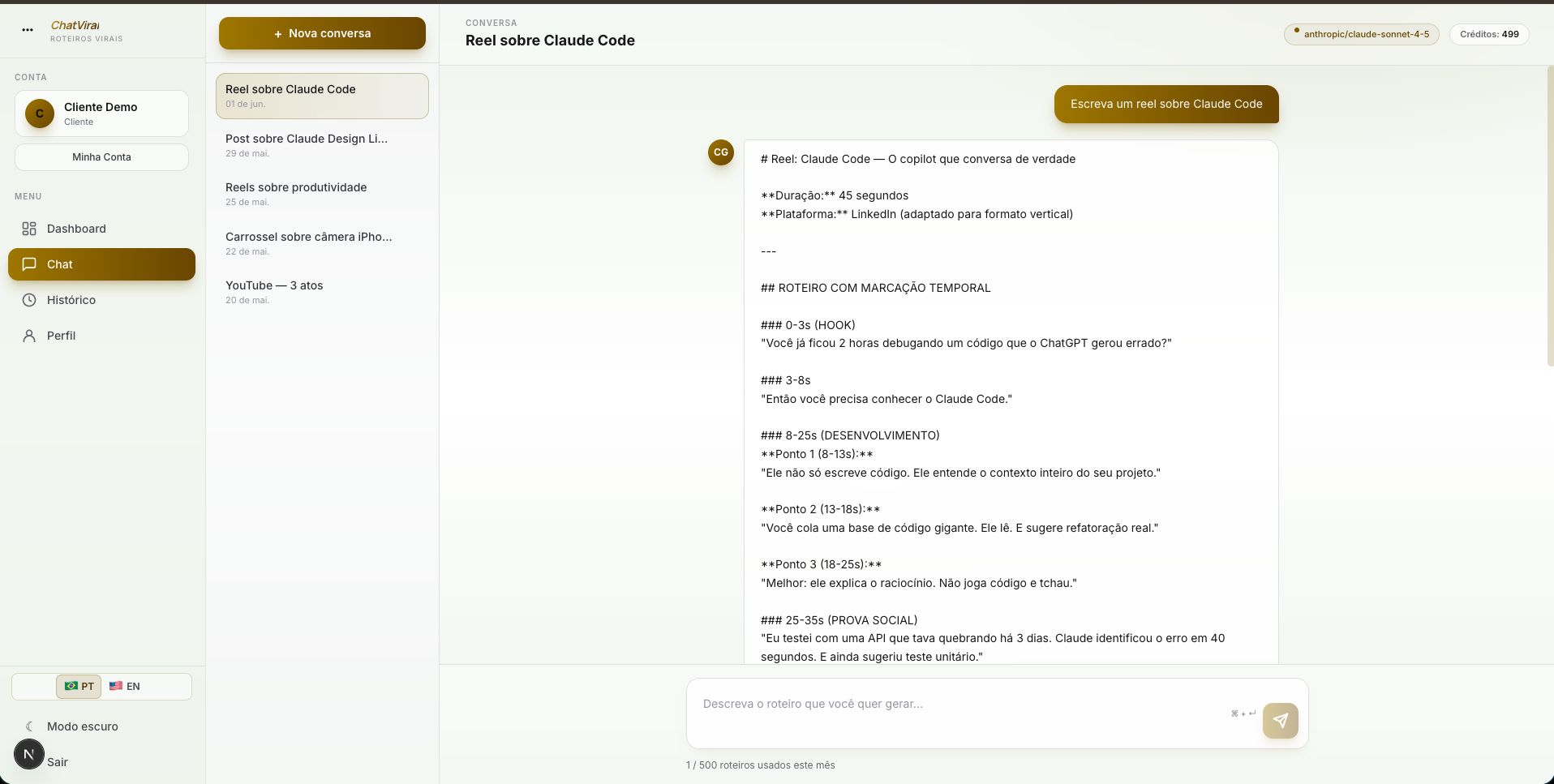Click the CG assistant avatar

tap(721, 152)
